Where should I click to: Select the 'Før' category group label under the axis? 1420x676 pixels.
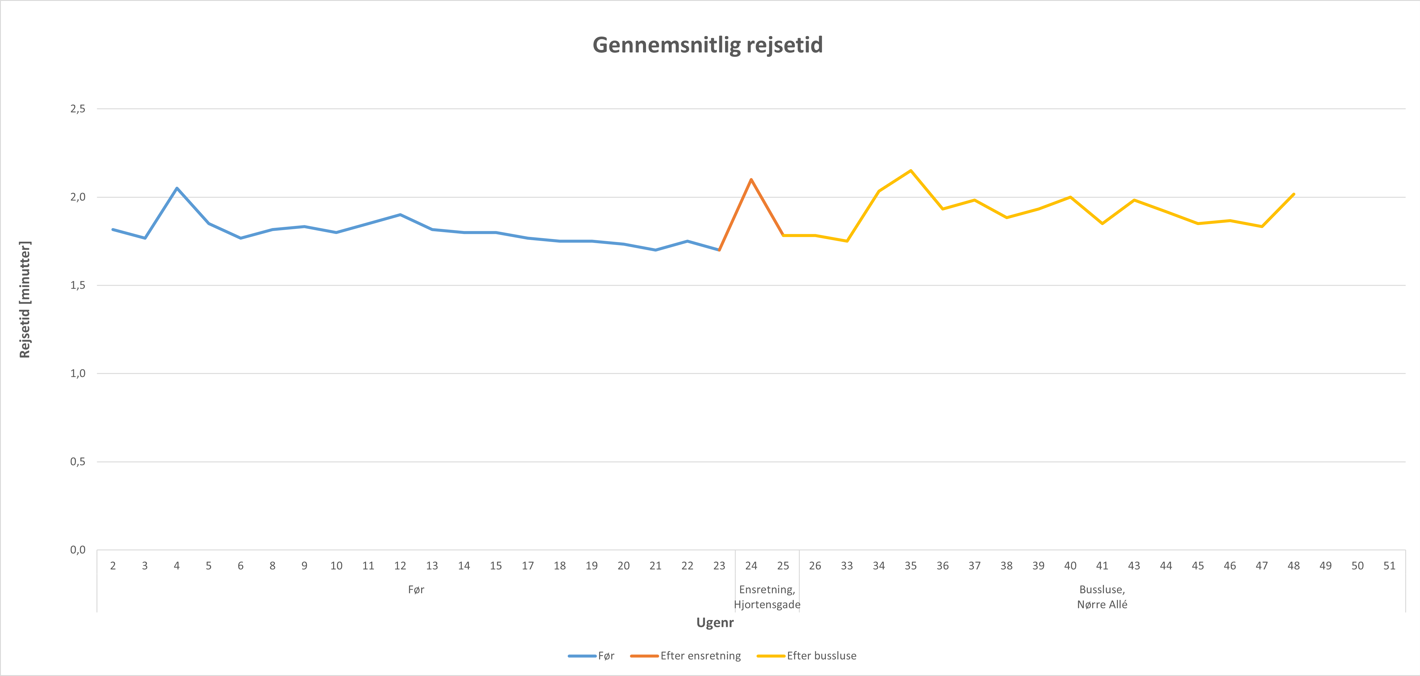(416, 590)
